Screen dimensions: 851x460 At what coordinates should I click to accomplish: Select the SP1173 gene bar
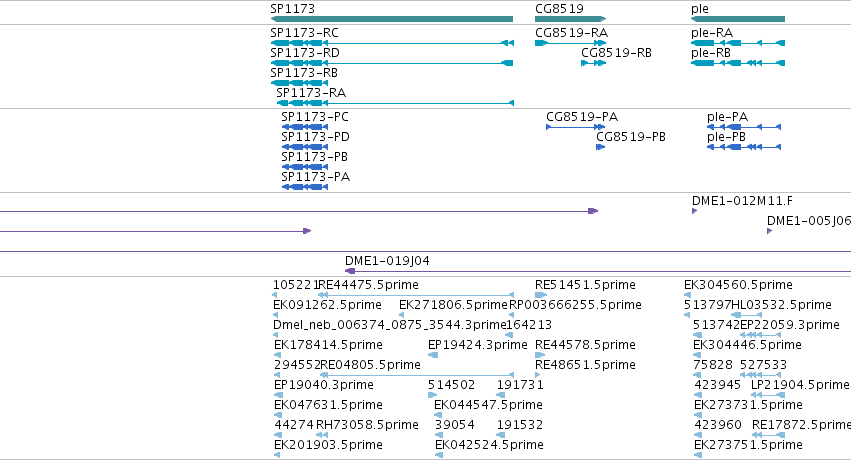(x=392, y=19)
